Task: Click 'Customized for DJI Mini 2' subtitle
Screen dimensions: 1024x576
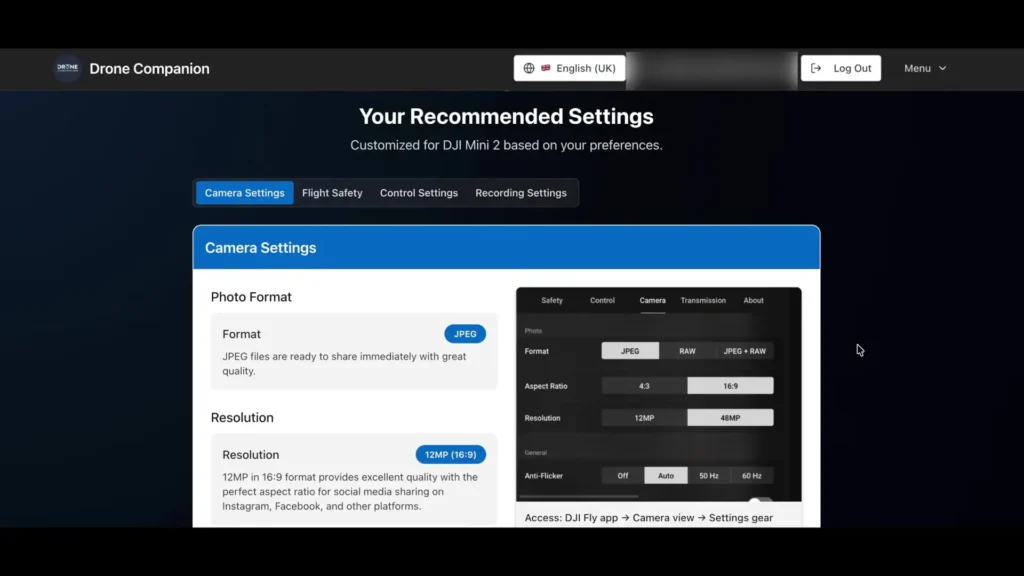Action: [x=506, y=145]
